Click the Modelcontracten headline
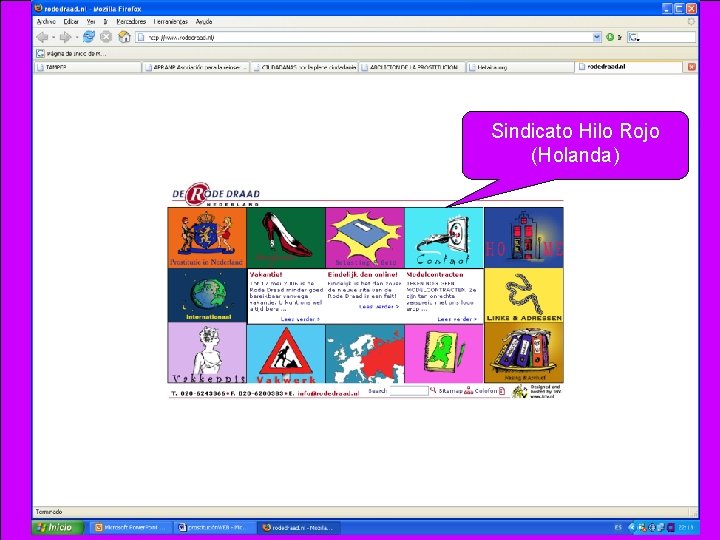The height and width of the screenshot is (540, 720). (x=435, y=275)
